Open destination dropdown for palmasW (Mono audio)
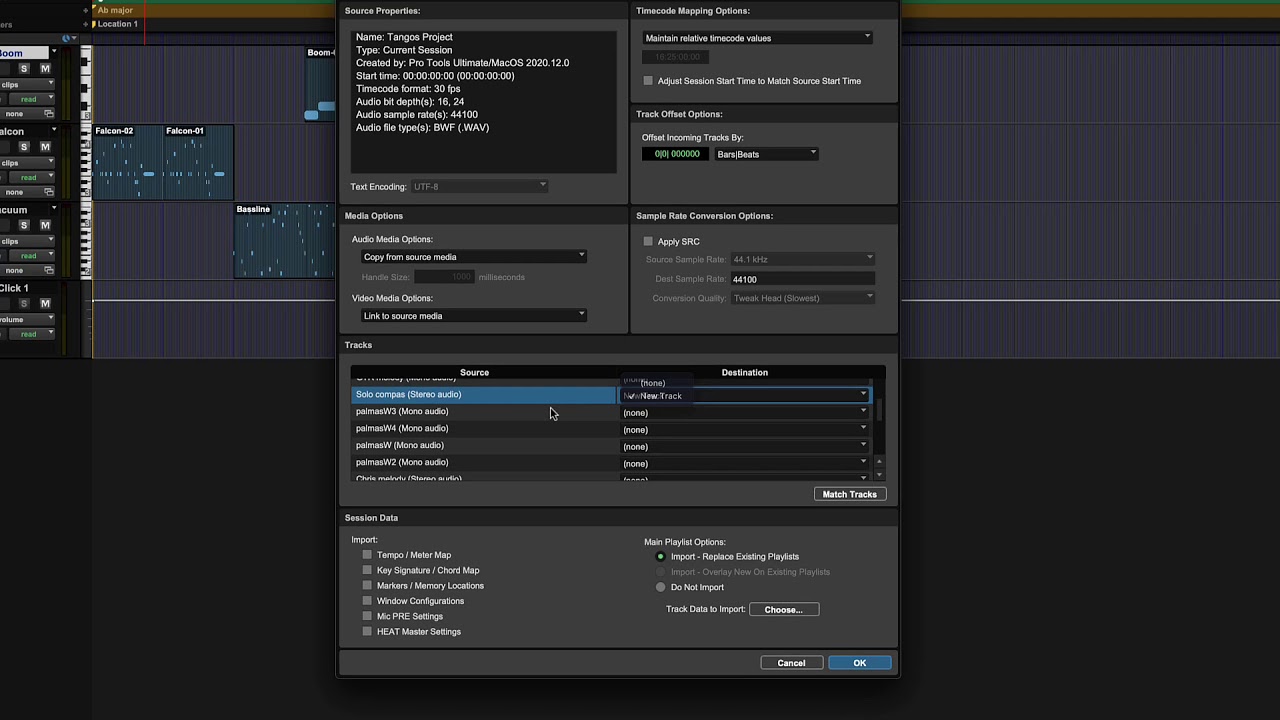This screenshot has width=1280, height=720. [745, 446]
